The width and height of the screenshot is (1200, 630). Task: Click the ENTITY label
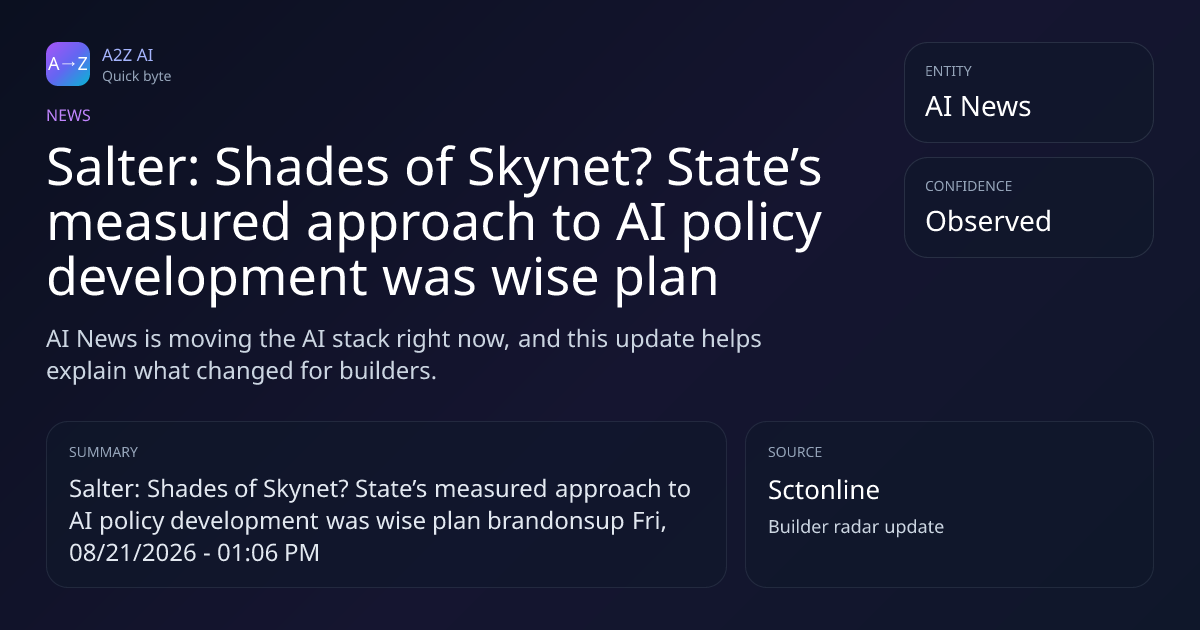948,71
